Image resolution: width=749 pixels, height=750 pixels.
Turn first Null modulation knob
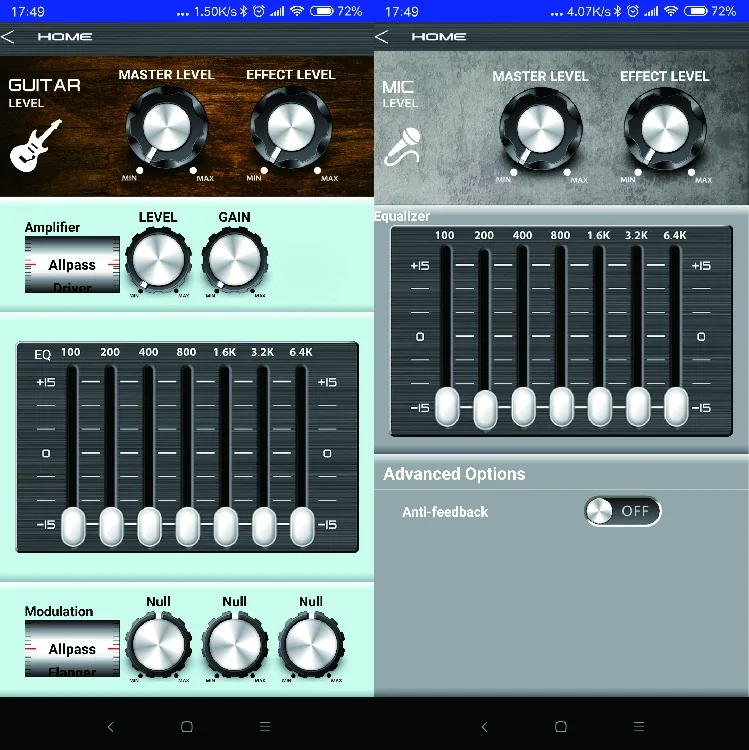[158, 644]
